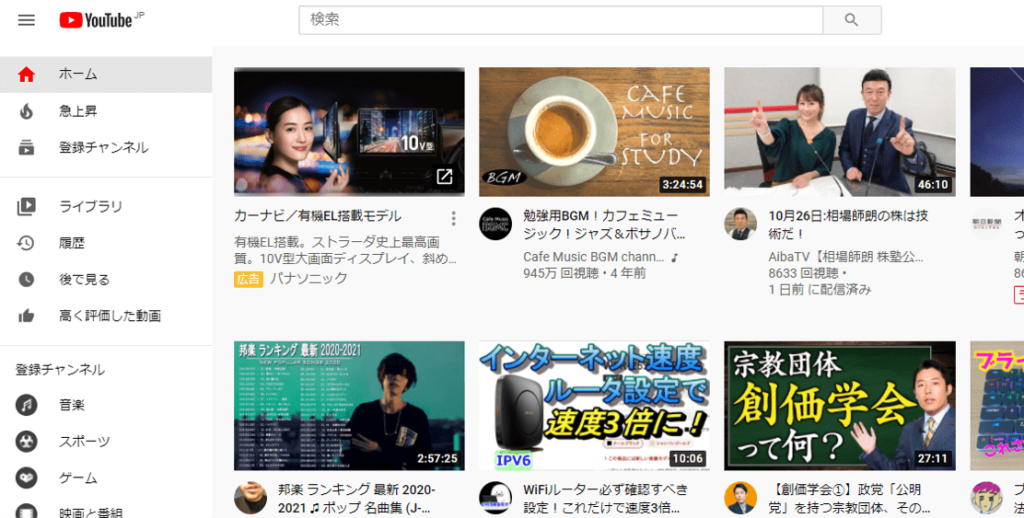Click the search (検索) text field
The width and height of the screenshot is (1024, 518).
[x=560, y=20]
